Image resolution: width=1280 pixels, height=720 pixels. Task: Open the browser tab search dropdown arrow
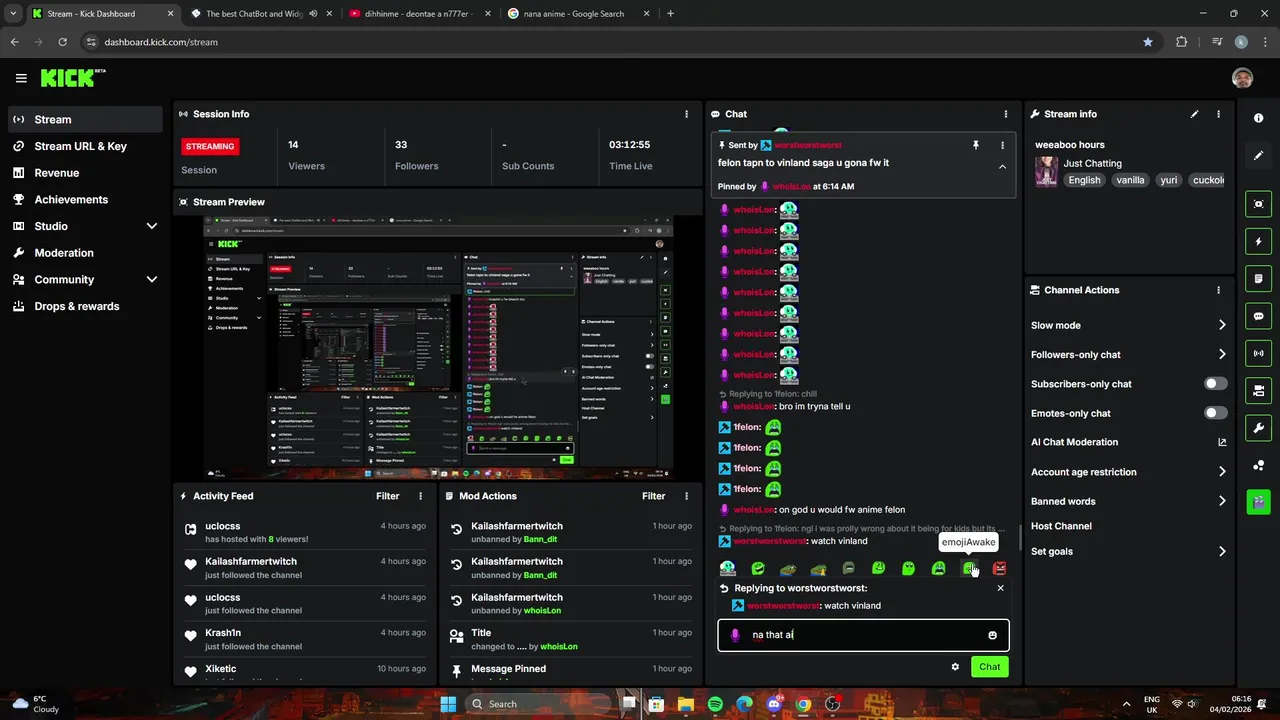13,14
